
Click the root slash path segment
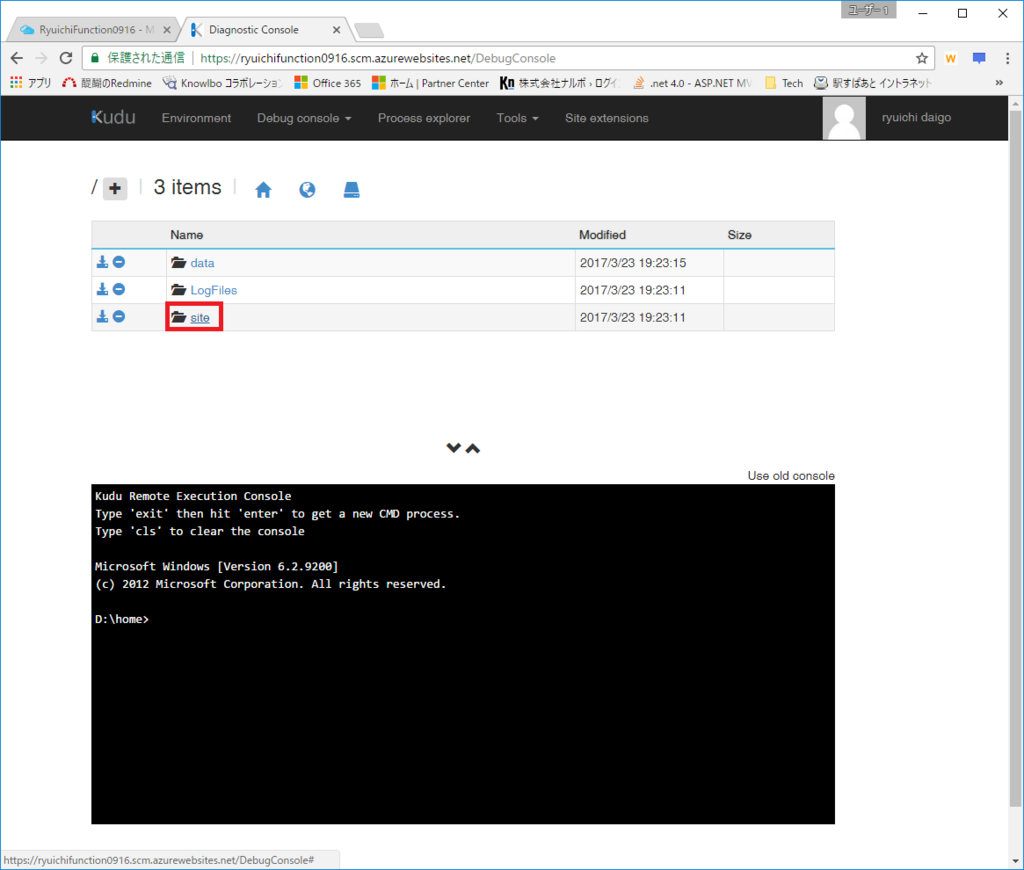[x=94, y=187]
